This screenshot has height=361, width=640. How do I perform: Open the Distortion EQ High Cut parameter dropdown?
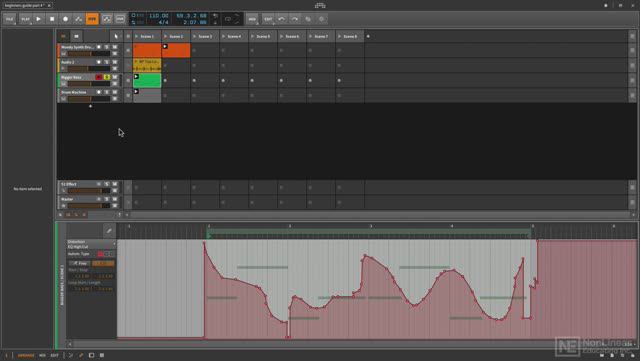click(91, 244)
